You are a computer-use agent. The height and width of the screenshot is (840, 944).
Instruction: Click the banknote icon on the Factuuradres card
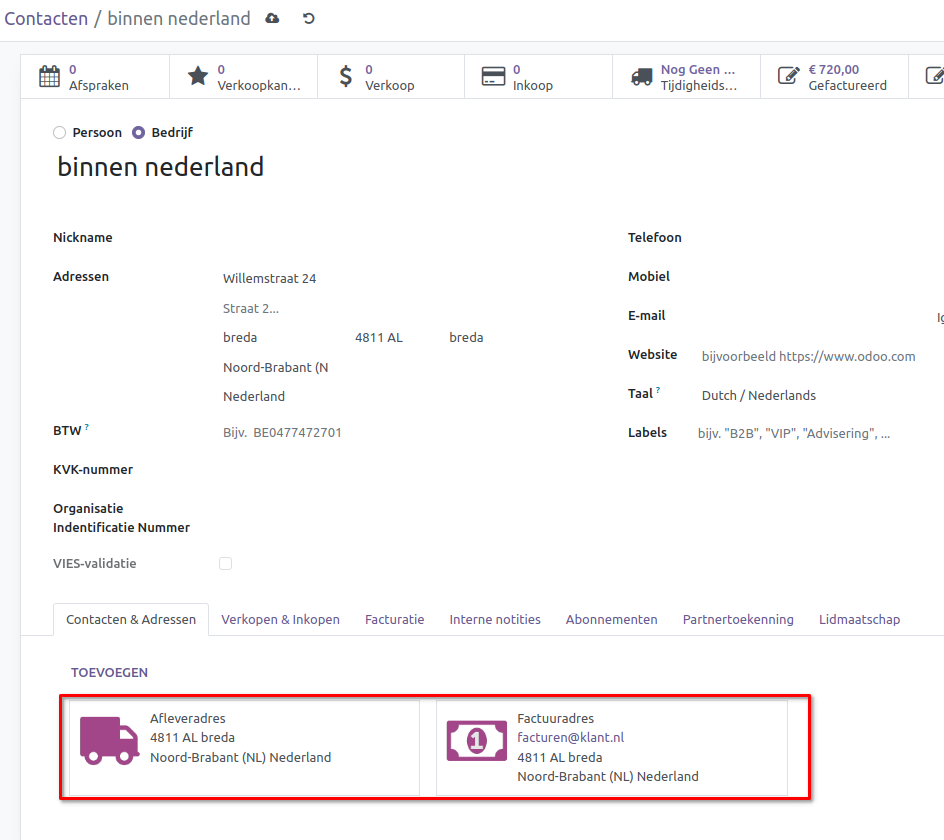point(477,740)
